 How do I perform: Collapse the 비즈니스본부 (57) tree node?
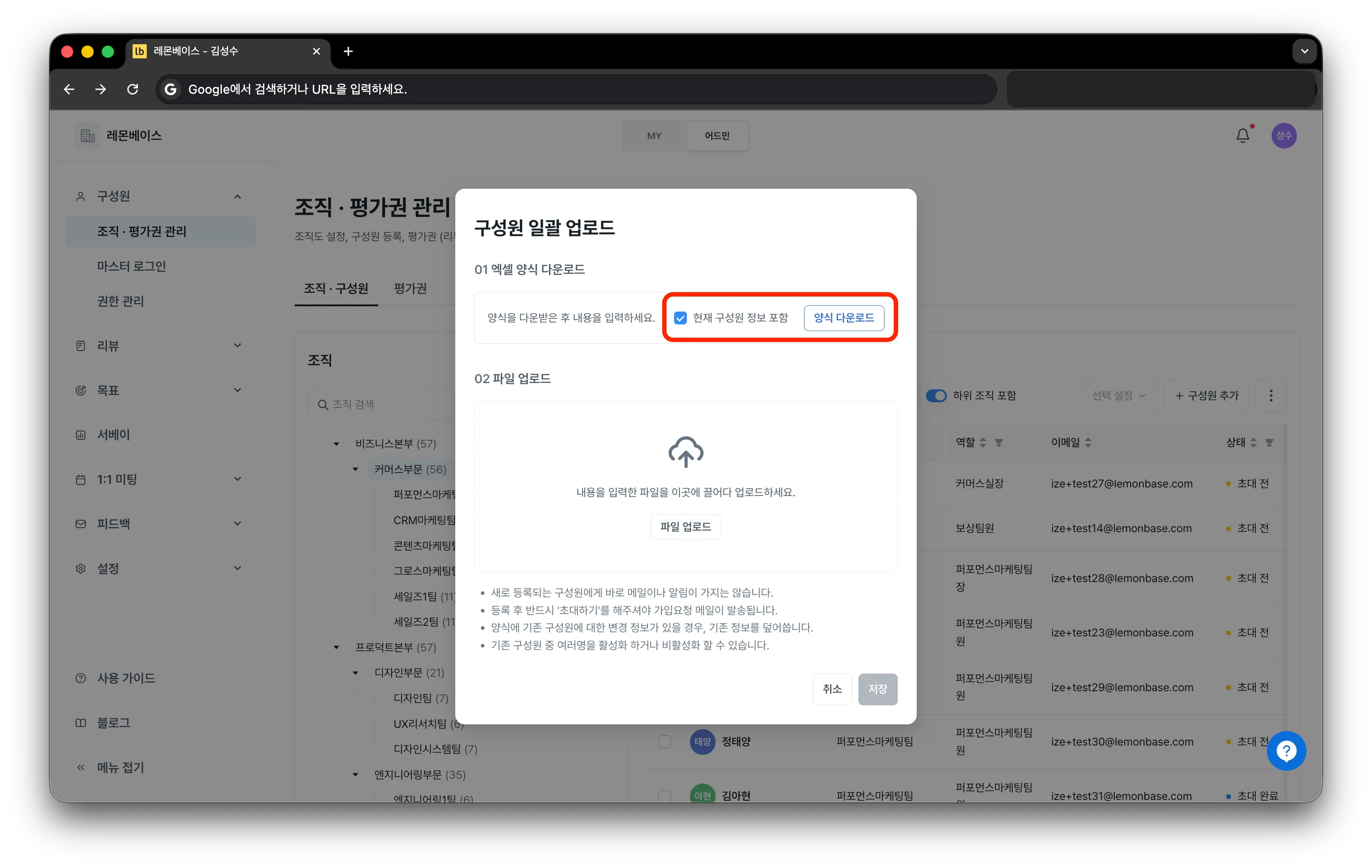pos(337,444)
